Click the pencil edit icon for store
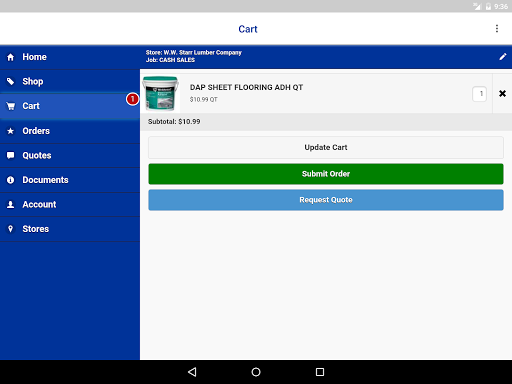Viewport: 512px width, 384px height. click(503, 57)
